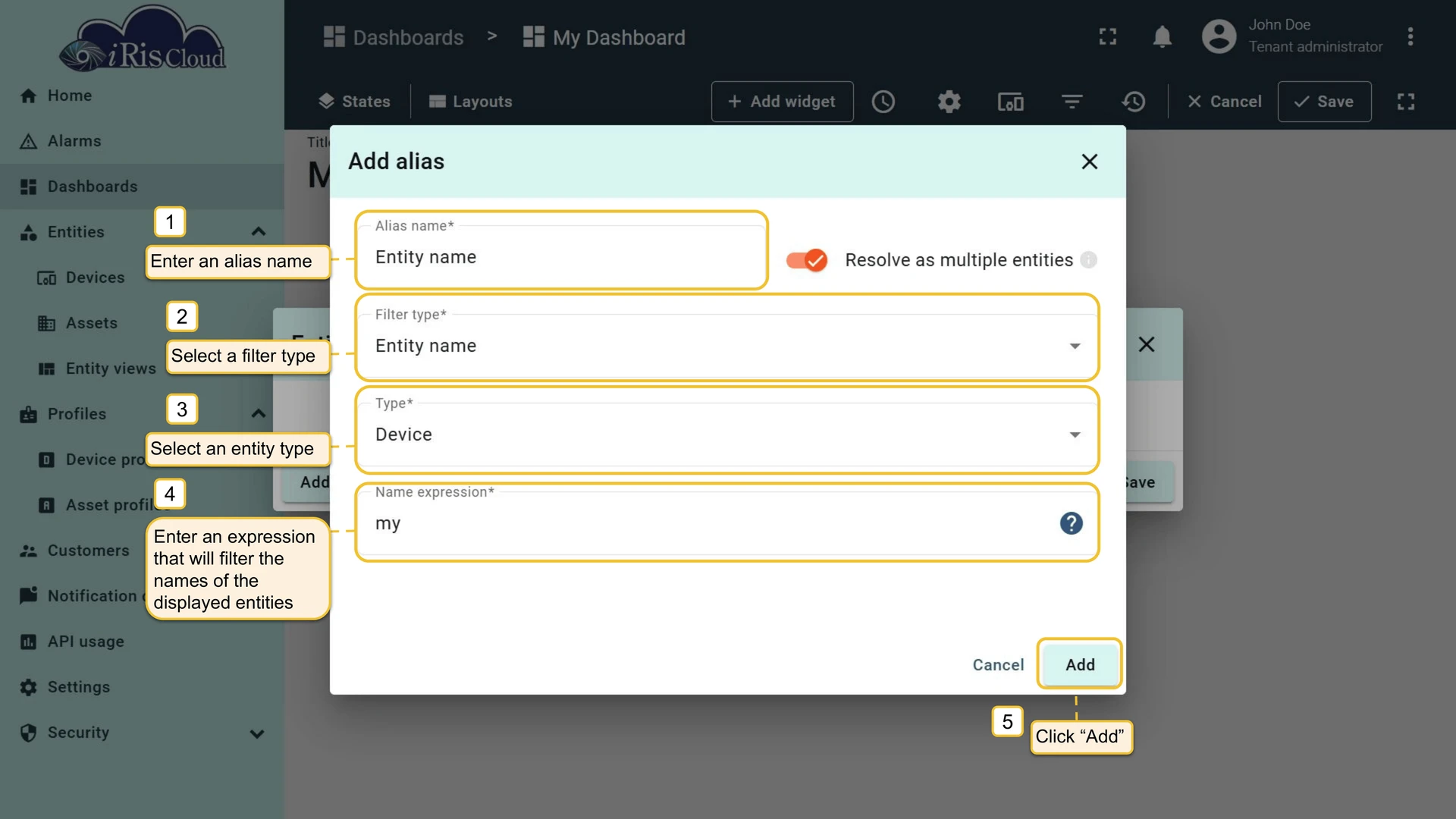Go to Home in sidebar
Image resolution: width=1456 pixels, height=819 pixels.
coord(142,96)
